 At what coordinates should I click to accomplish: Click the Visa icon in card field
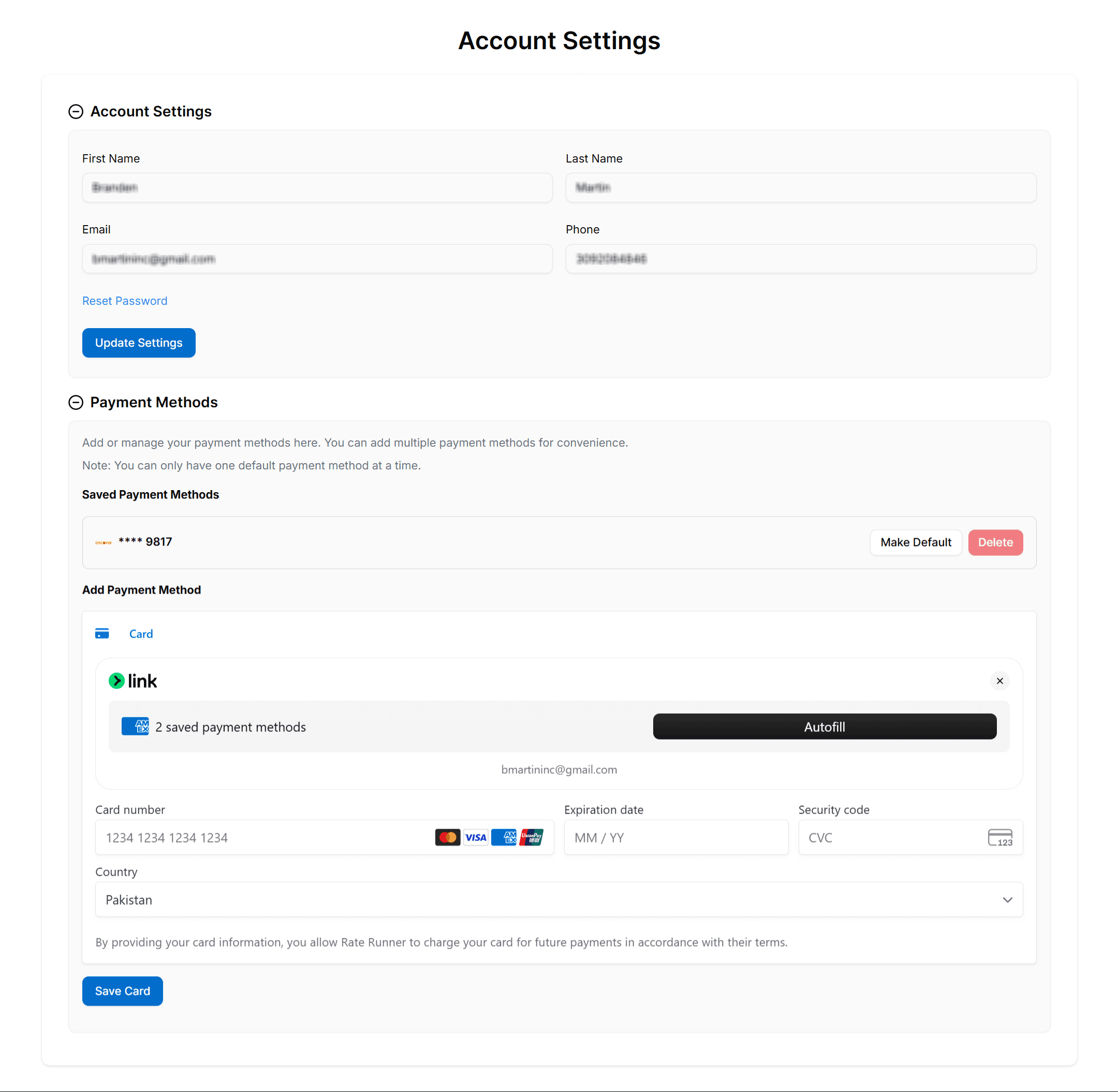[476, 837]
